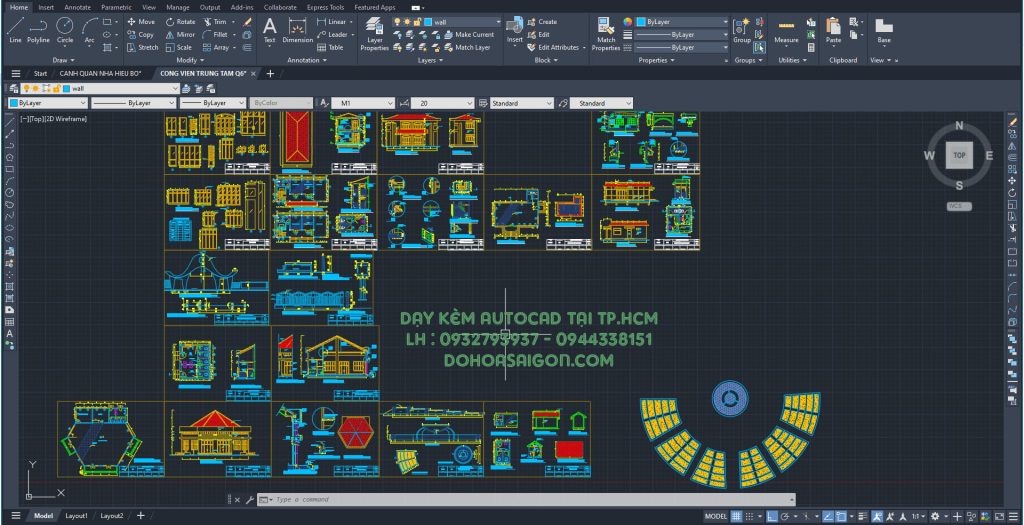The width and height of the screenshot is (1024, 525).
Task: Click the Copy command in Modify panel
Action: [x=140, y=35]
